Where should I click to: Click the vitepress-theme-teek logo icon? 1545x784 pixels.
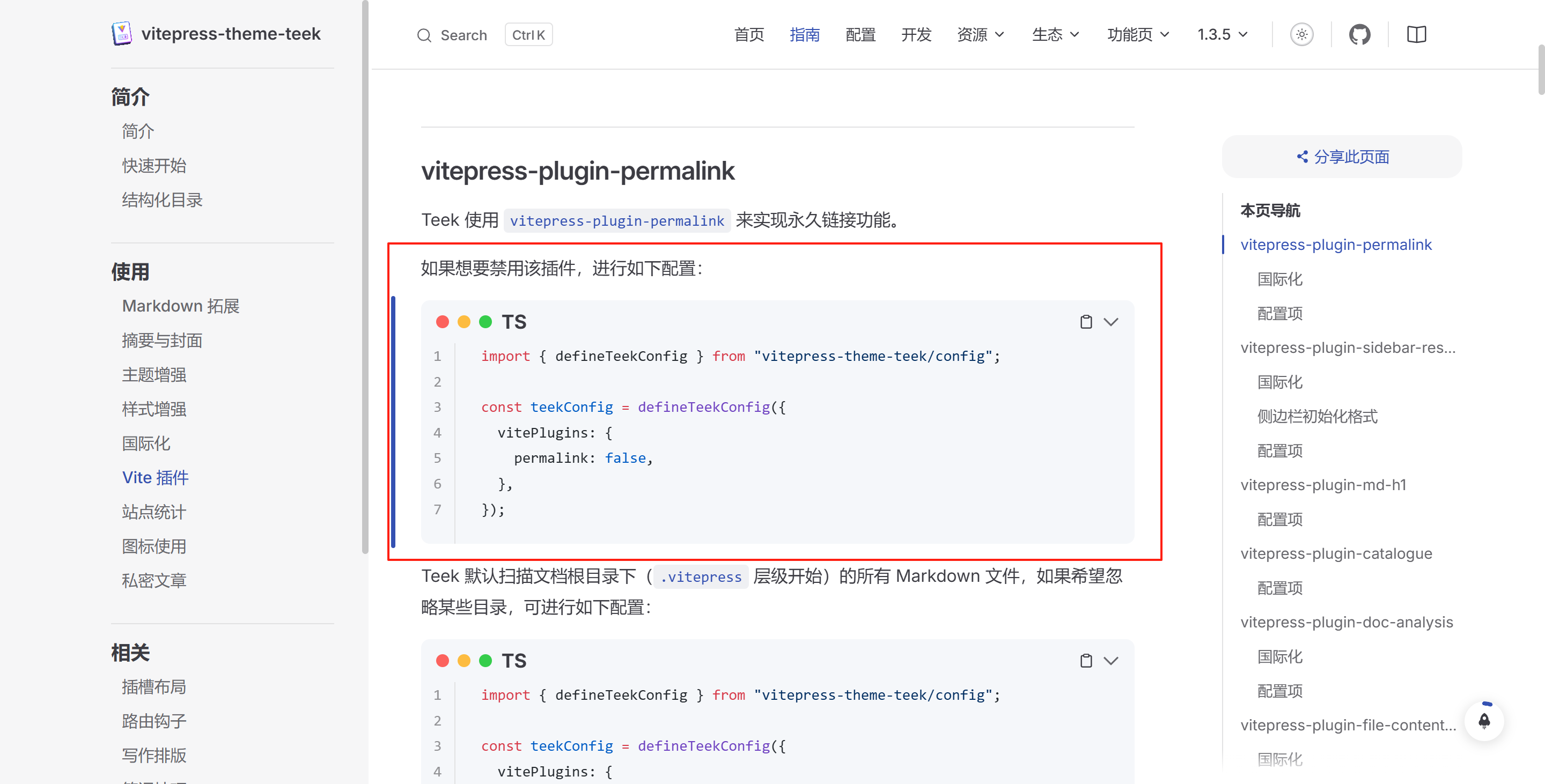point(122,34)
